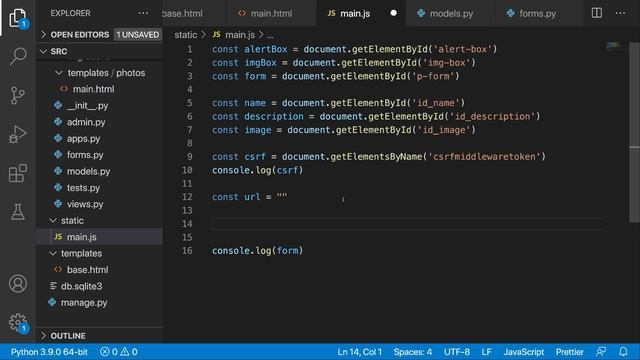Click Ln 14, Col 1 cursor position
Image resolution: width=640 pixels, height=360 pixels.
[x=360, y=351]
